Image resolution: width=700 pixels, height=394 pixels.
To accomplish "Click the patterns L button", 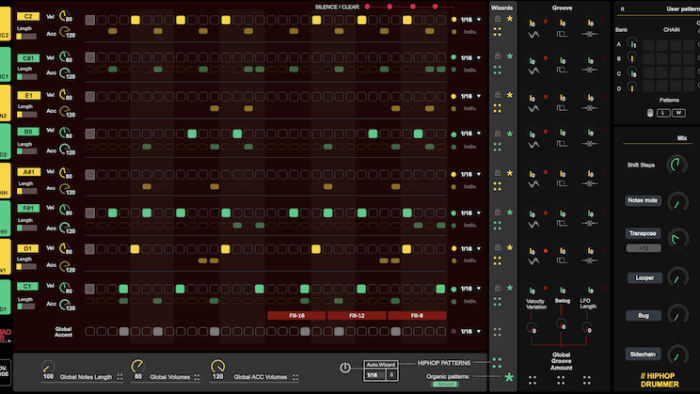I will [x=663, y=113].
